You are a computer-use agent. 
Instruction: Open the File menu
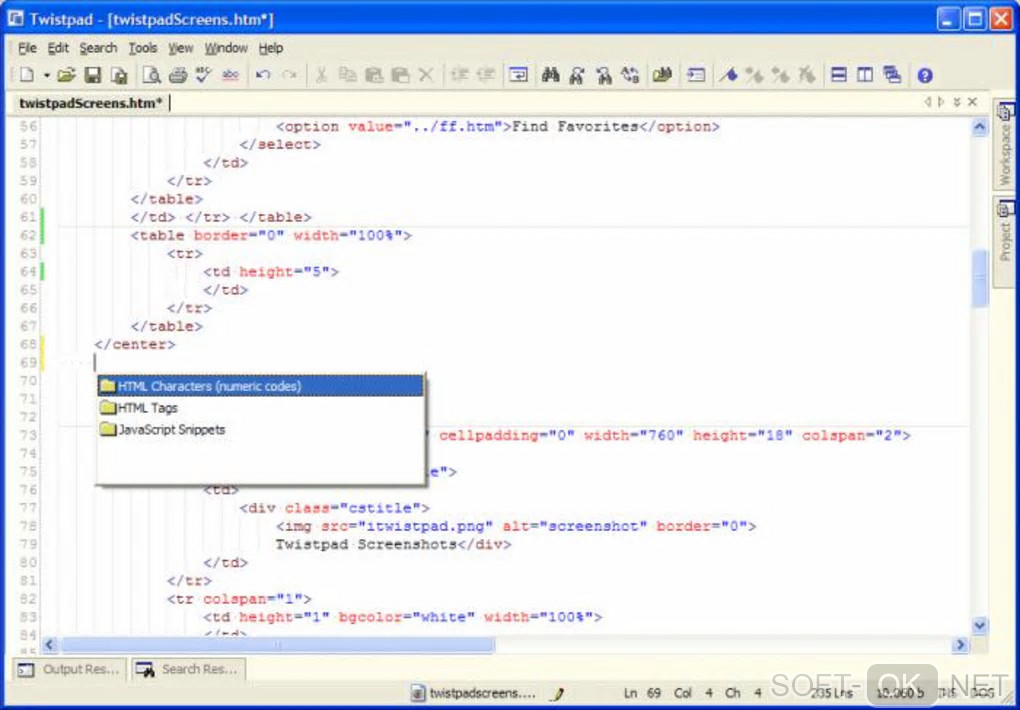(x=27, y=48)
